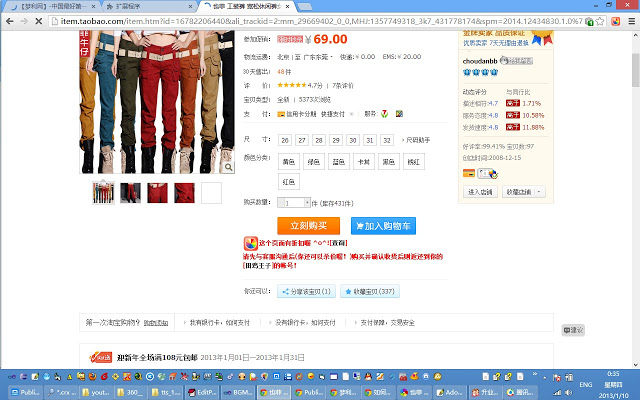This screenshot has width=640, height=400.
Task: Select size 26
Action: (285, 140)
